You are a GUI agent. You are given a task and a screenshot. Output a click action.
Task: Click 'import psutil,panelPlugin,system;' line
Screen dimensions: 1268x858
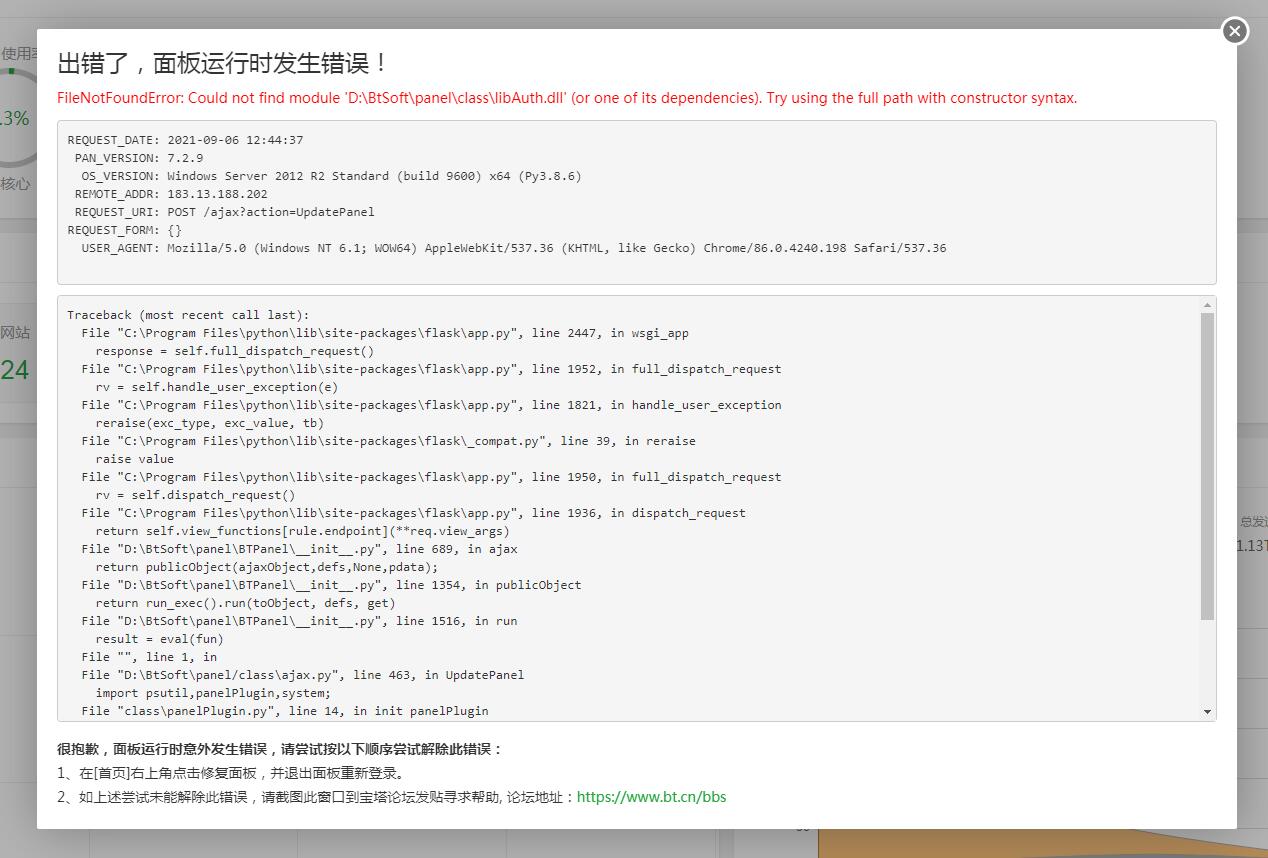[213, 693]
